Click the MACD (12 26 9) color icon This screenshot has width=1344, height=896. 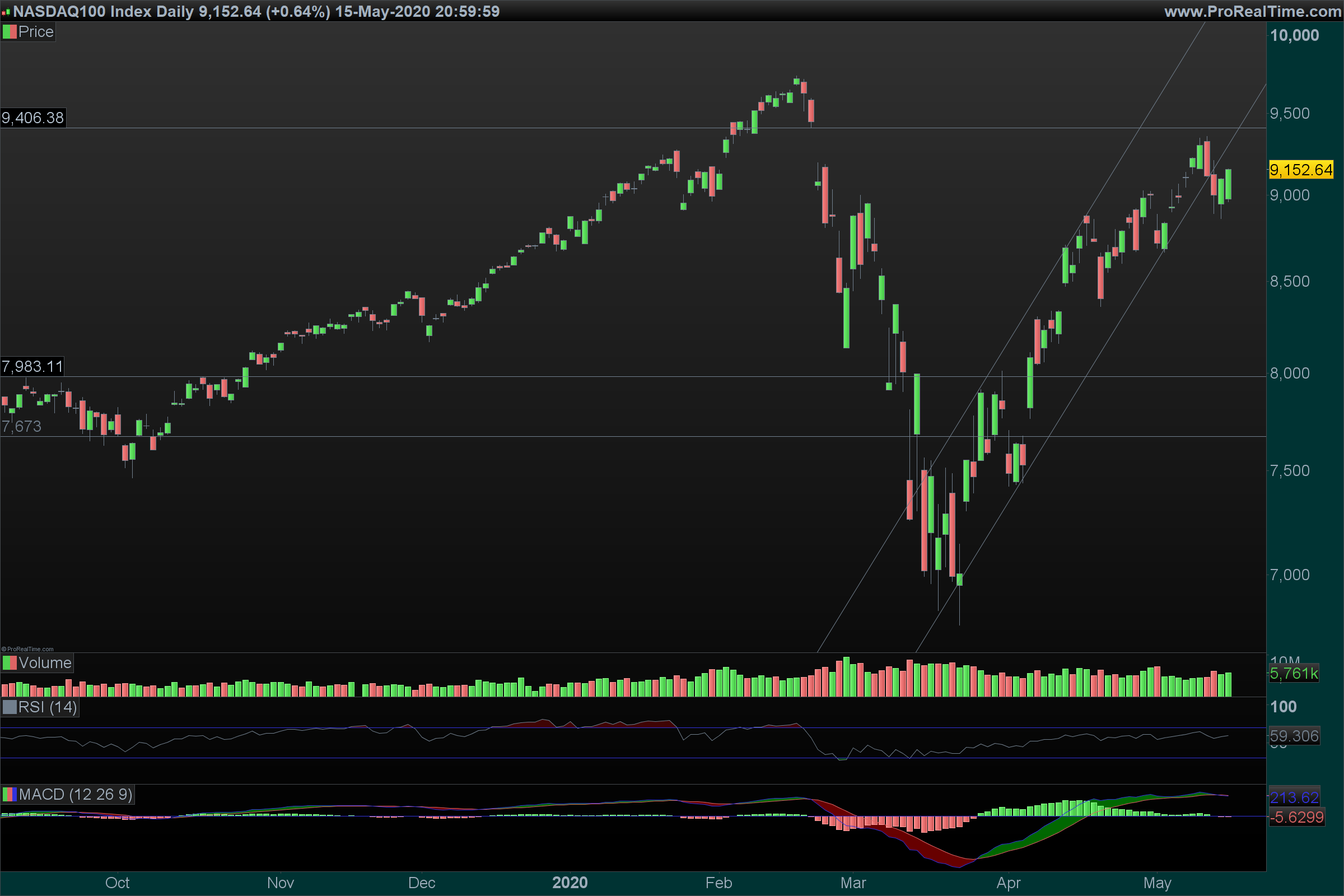click(x=9, y=794)
